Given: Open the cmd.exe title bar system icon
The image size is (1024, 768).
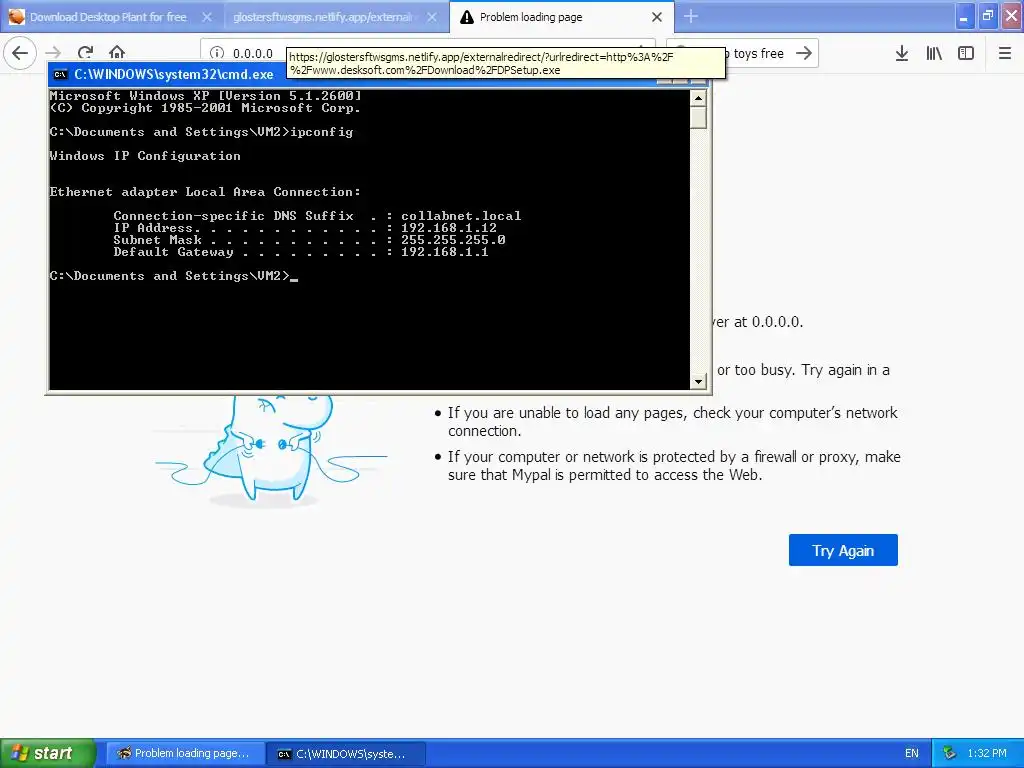Looking at the screenshot, I should [x=61, y=74].
